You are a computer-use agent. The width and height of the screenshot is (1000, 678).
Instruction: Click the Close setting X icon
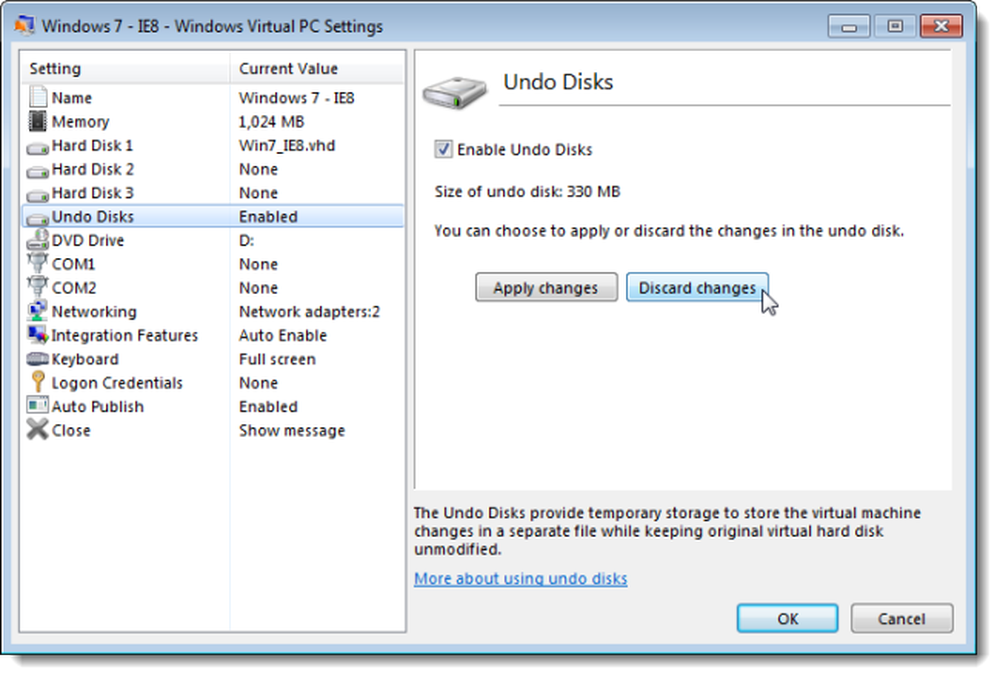coord(38,429)
